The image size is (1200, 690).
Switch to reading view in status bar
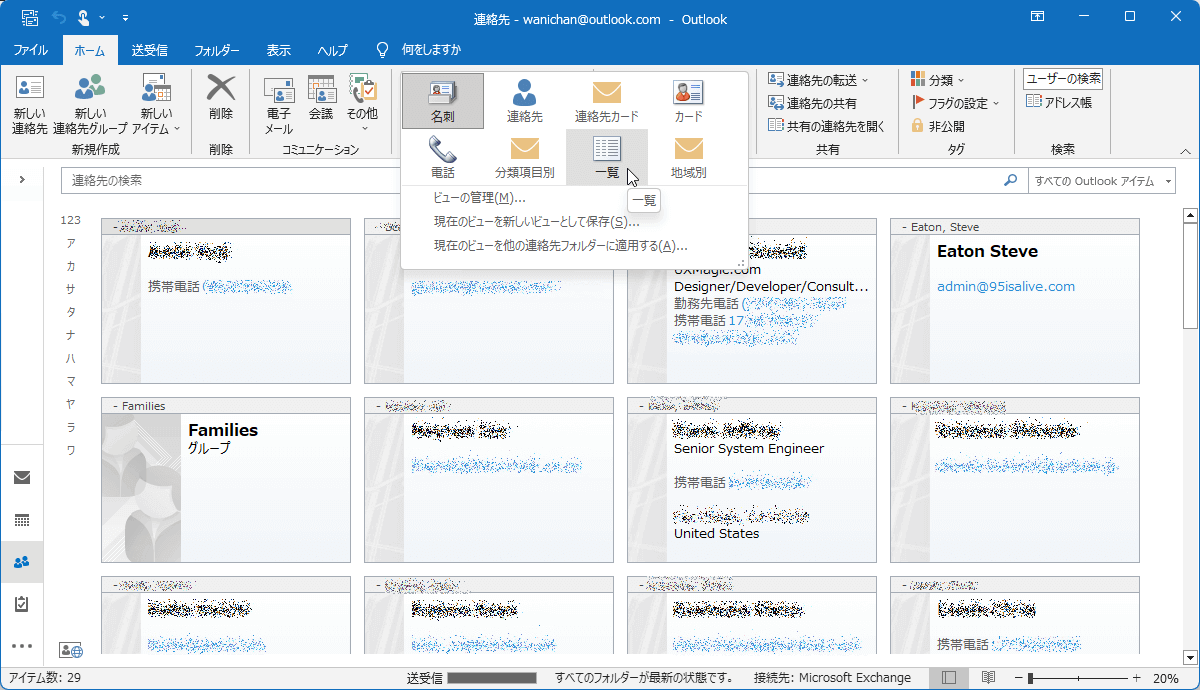[x=988, y=678]
